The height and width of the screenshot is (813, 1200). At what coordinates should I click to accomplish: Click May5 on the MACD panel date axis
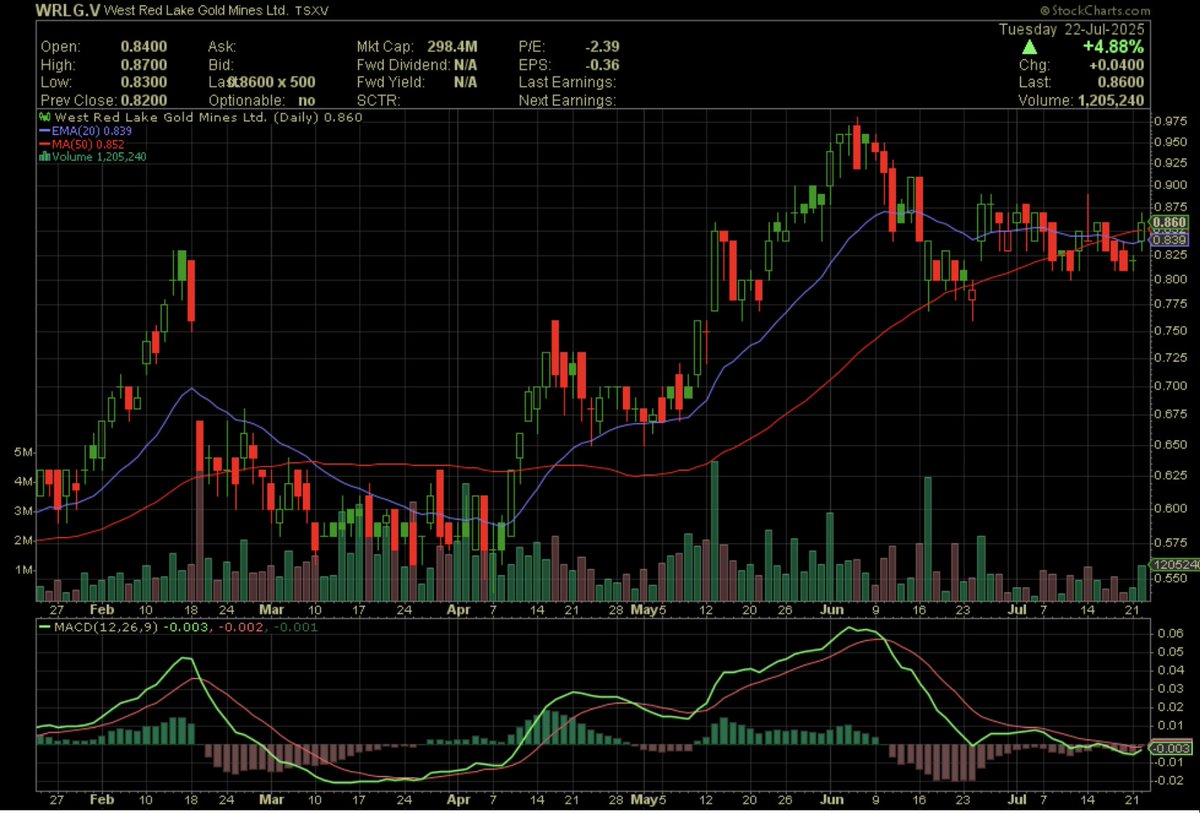pos(649,801)
